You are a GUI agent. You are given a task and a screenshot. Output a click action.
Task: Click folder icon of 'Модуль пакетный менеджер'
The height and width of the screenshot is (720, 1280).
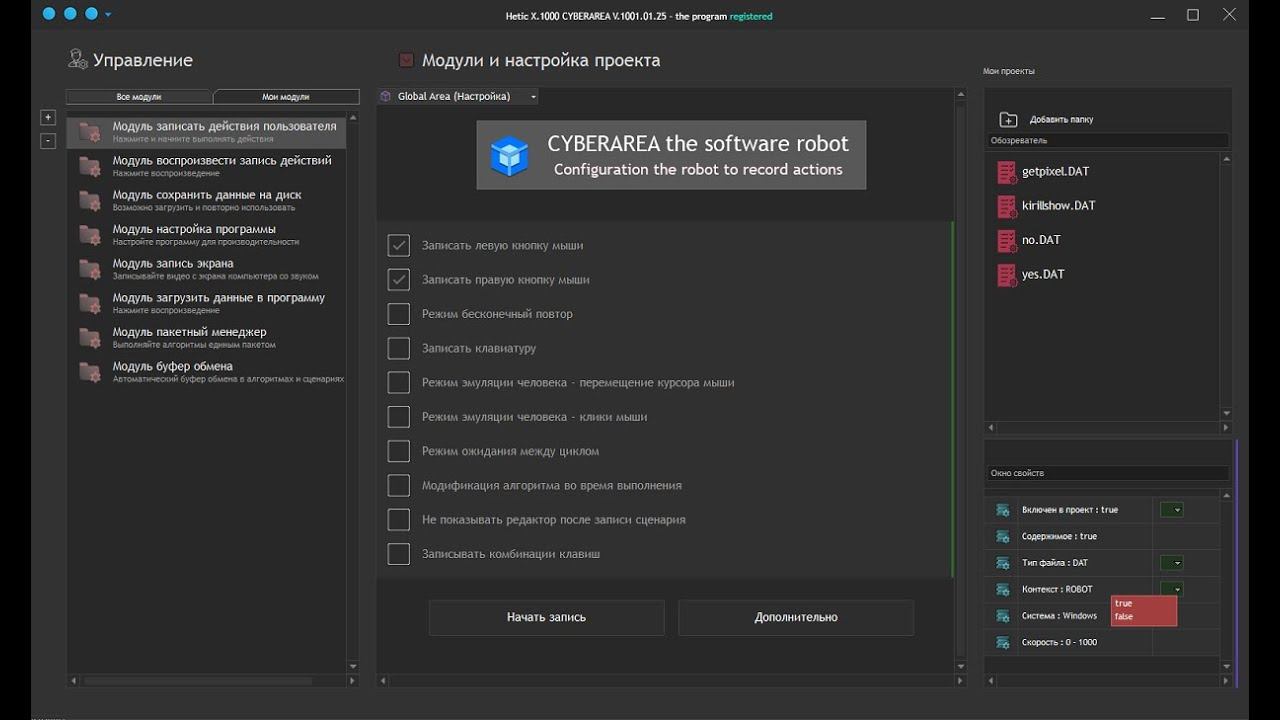pos(90,337)
